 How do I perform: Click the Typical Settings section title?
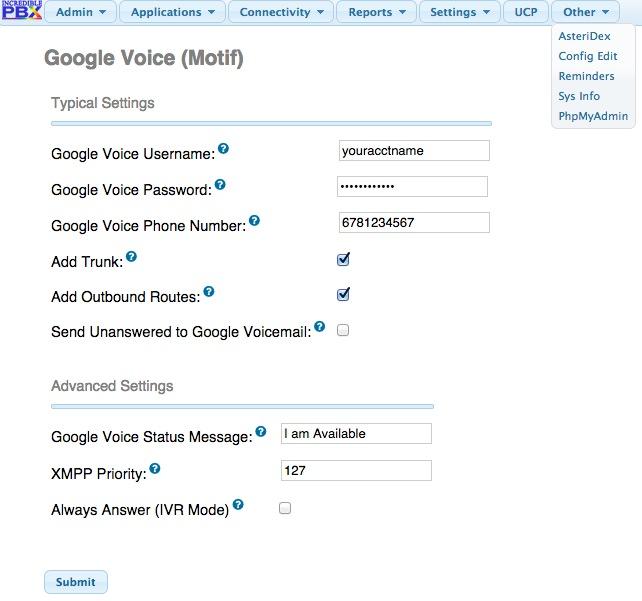(103, 103)
